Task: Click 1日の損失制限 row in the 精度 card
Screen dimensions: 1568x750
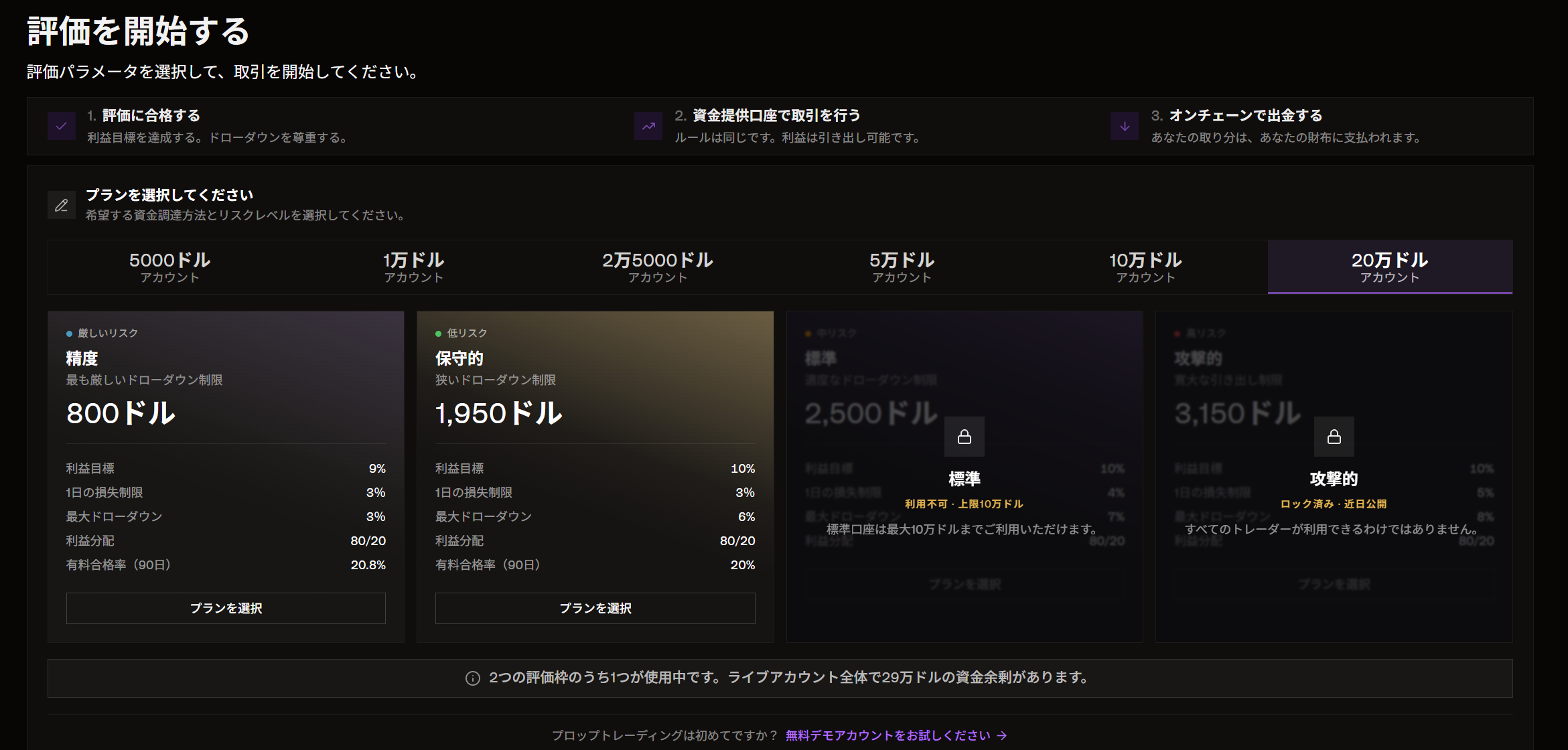Action: (226, 493)
